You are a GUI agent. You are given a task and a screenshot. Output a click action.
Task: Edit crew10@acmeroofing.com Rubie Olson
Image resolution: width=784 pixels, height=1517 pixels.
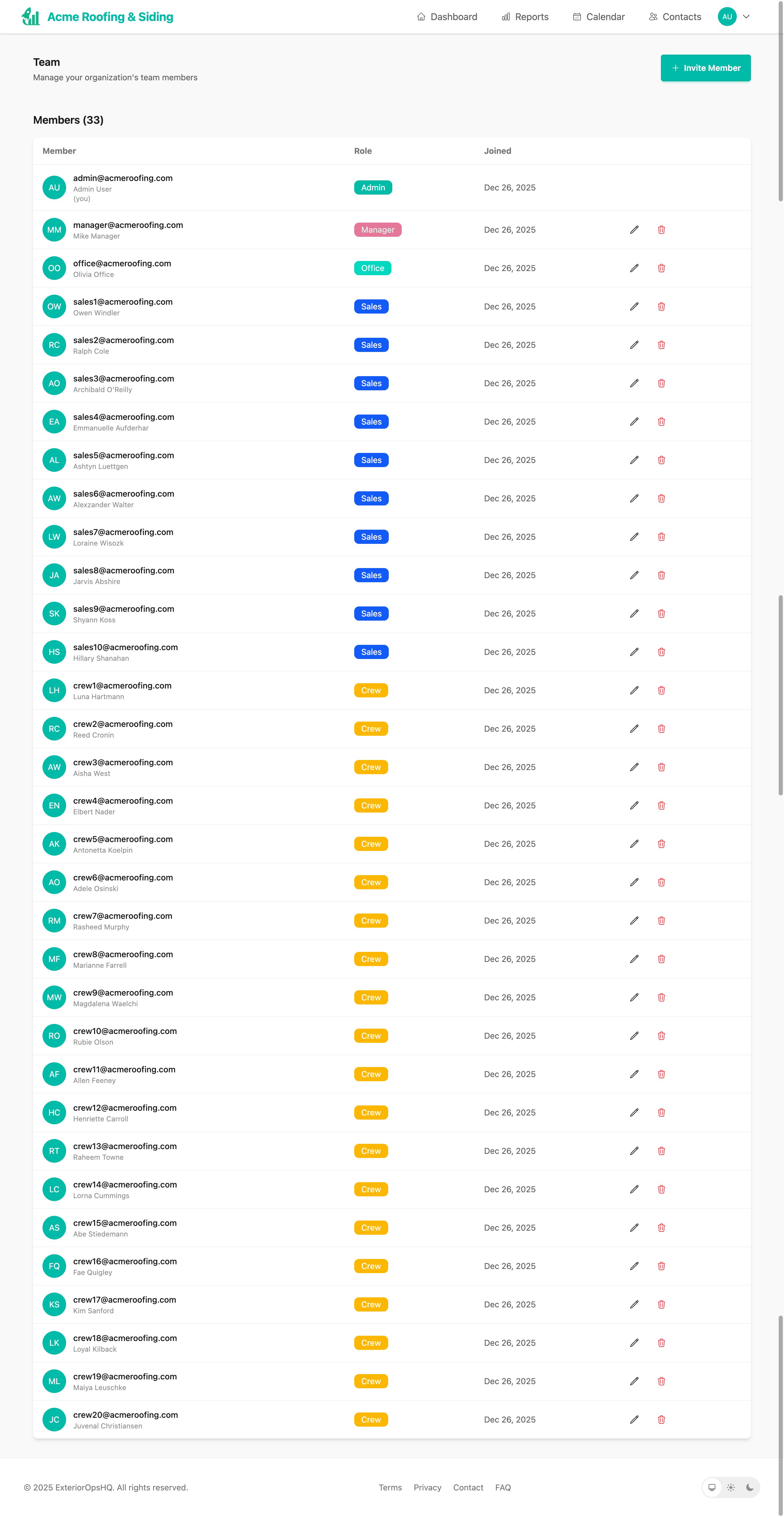click(x=634, y=1036)
